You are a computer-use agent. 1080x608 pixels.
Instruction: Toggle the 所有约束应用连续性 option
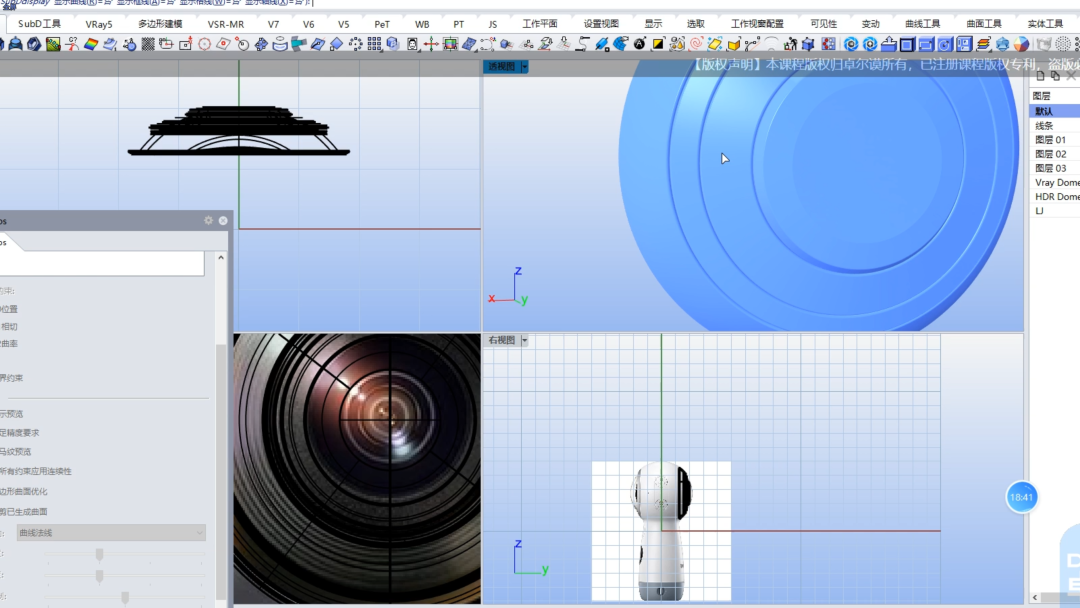(36, 472)
